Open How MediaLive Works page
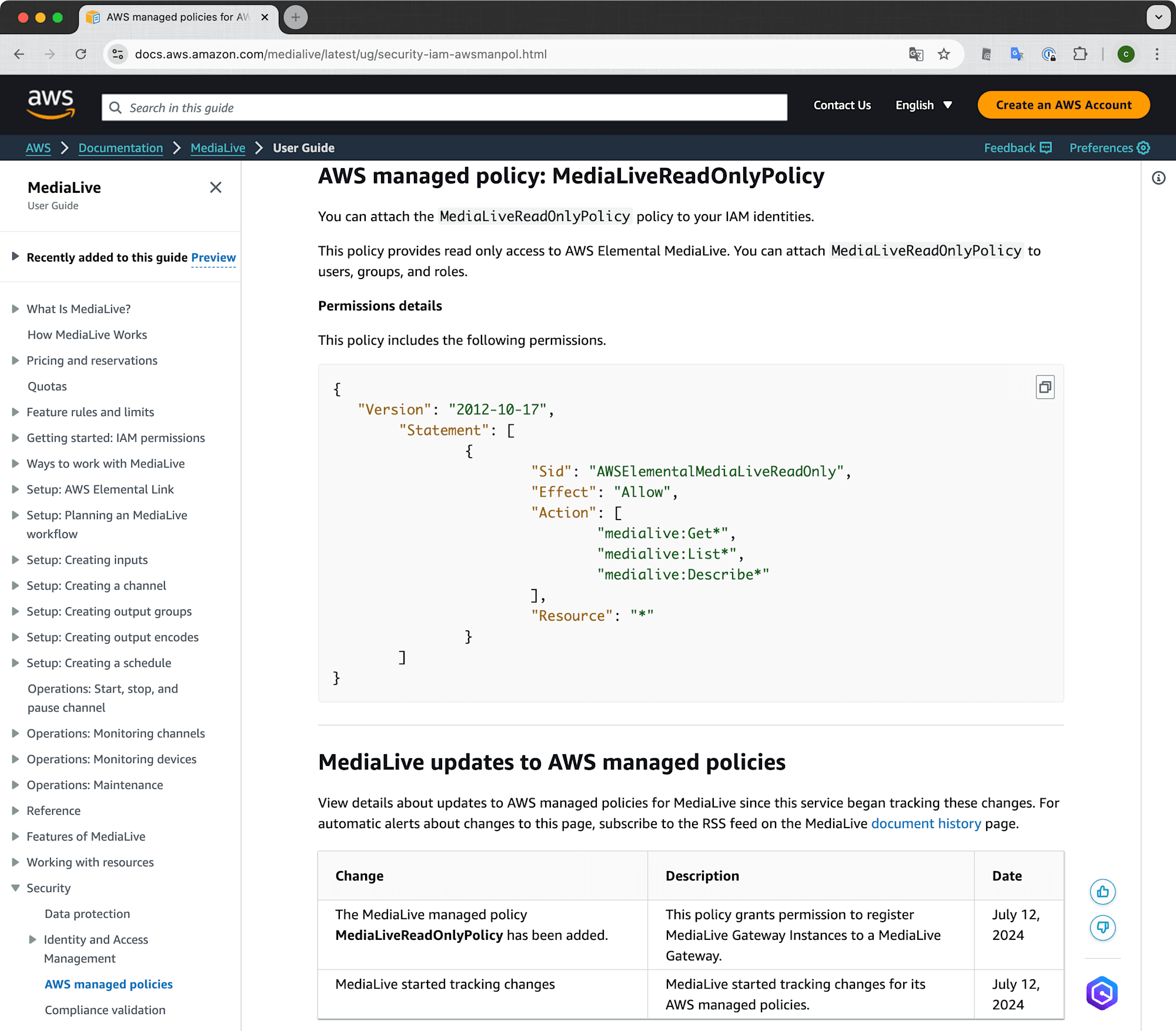The height and width of the screenshot is (1031, 1176). [x=87, y=334]
